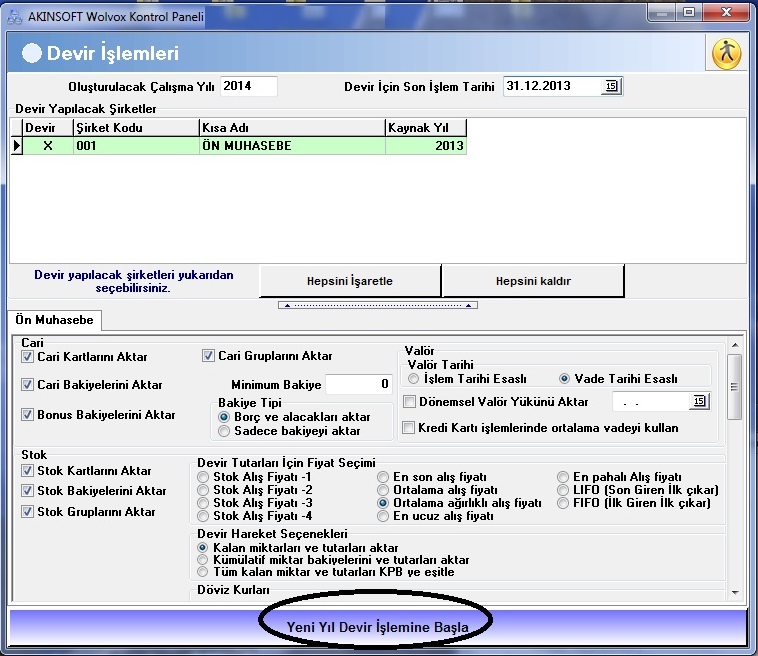This screenshot has height=656, width=758.
Task: Enable Dönemsel Valör Yükünü Aktar
Action: coord(409,402)
